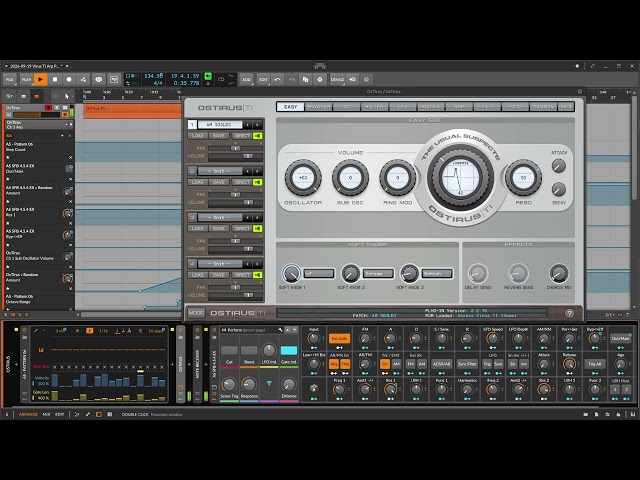
Task: Switch to the EASY tab in OsTIrus
Action: [x=290, y=107]
